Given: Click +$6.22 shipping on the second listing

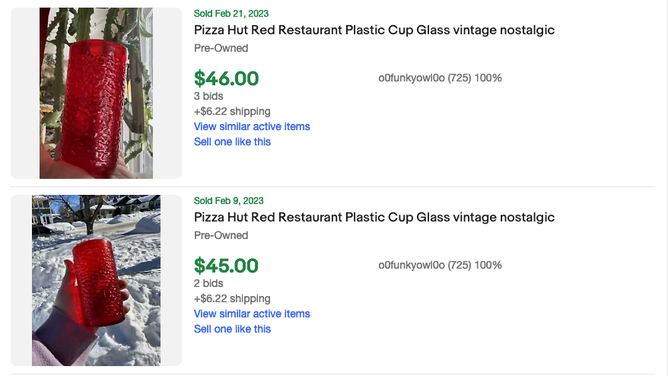Looking at the screenshot, I should pos(232,299).
